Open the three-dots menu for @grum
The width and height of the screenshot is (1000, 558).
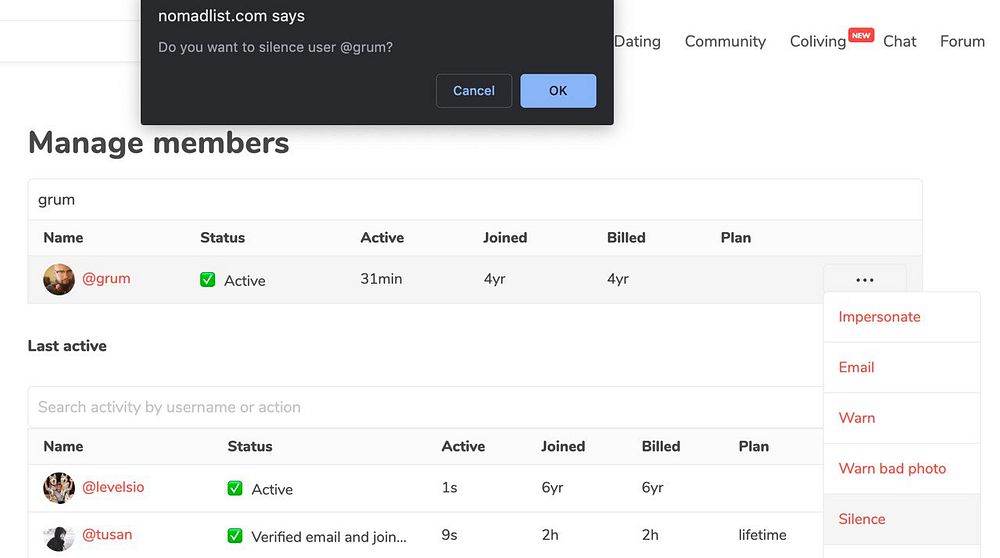[x=865, y=280]
